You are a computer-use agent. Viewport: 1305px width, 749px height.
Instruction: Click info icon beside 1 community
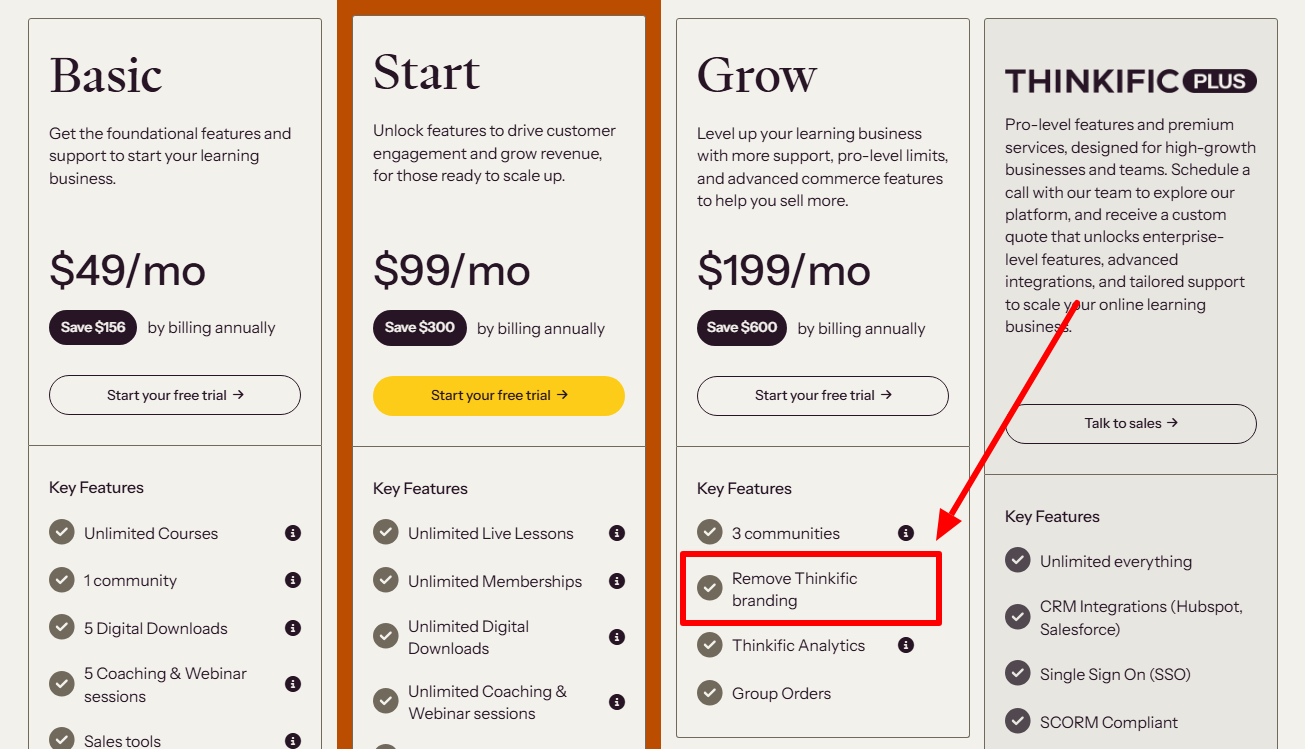point(293,580)
